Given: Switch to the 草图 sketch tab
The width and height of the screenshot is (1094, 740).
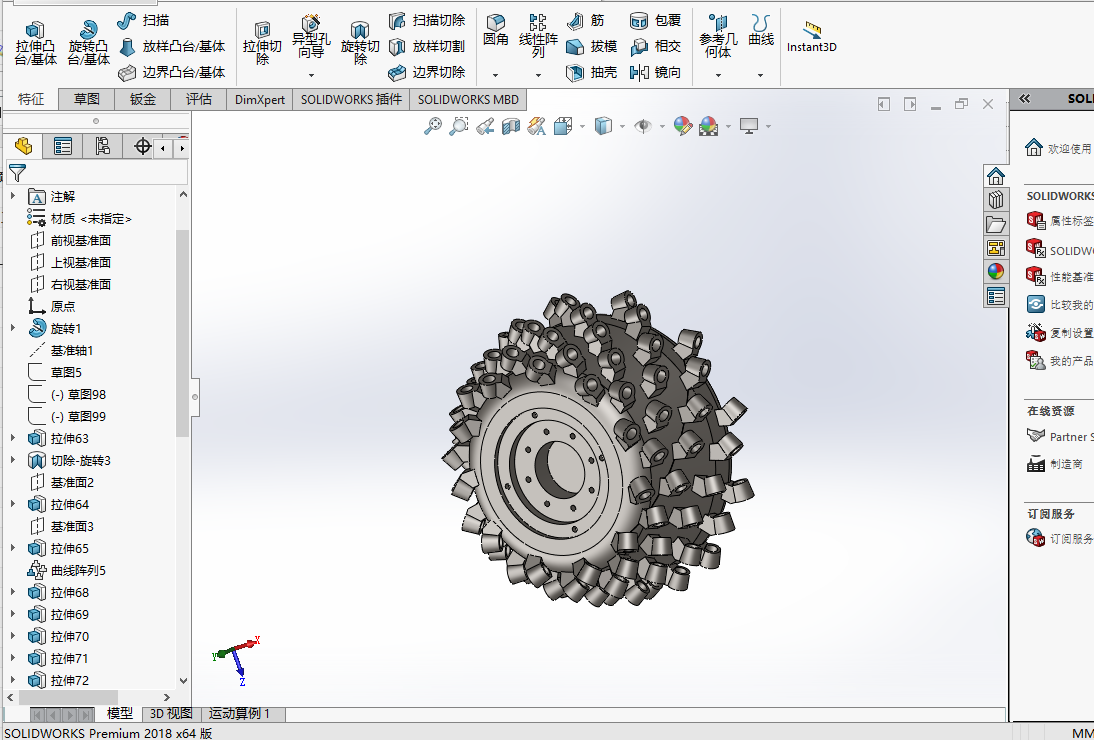Looking at the screenshot, I should (x=87, y=99).
